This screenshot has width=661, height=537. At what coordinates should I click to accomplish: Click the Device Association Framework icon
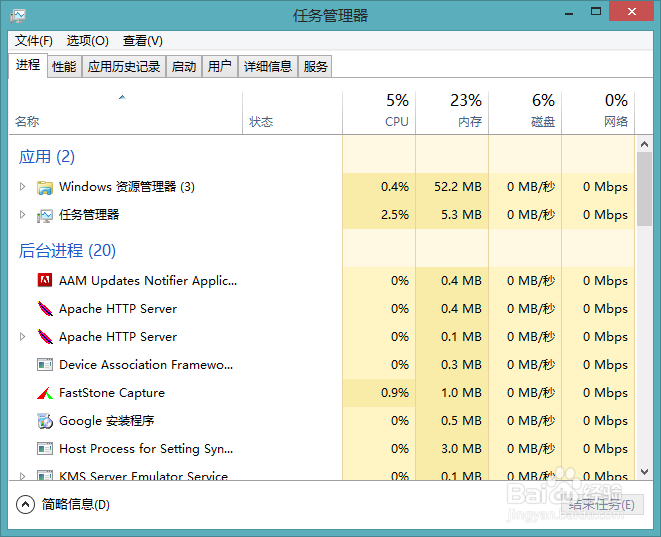pyautogui.click(x=45, y=365)
